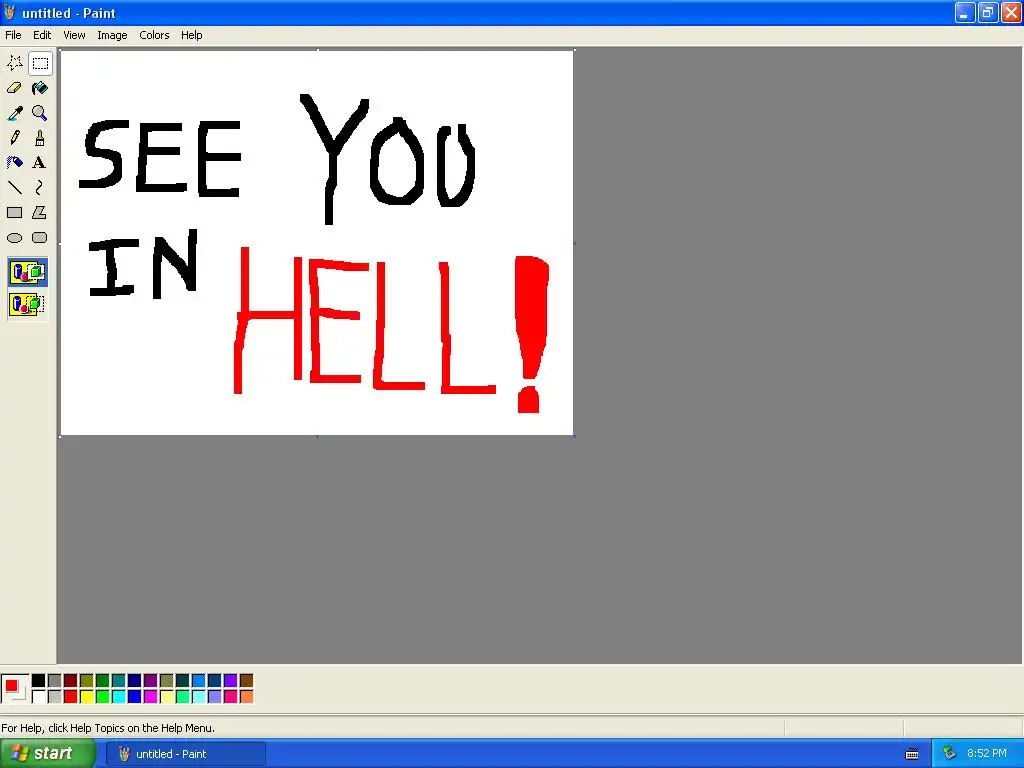
Task: Click the Windows start button
Action: pyautogui.click(x=47, y=754)
